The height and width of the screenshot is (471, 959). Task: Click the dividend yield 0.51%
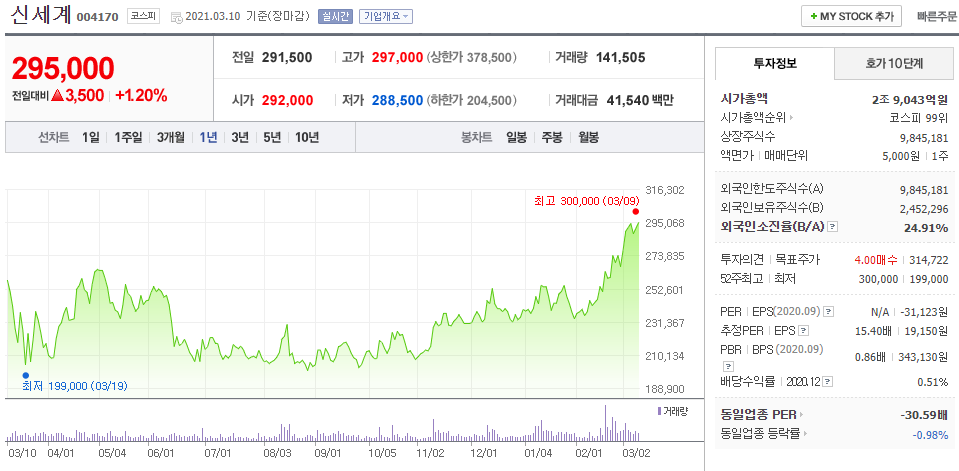click(933, 382)
